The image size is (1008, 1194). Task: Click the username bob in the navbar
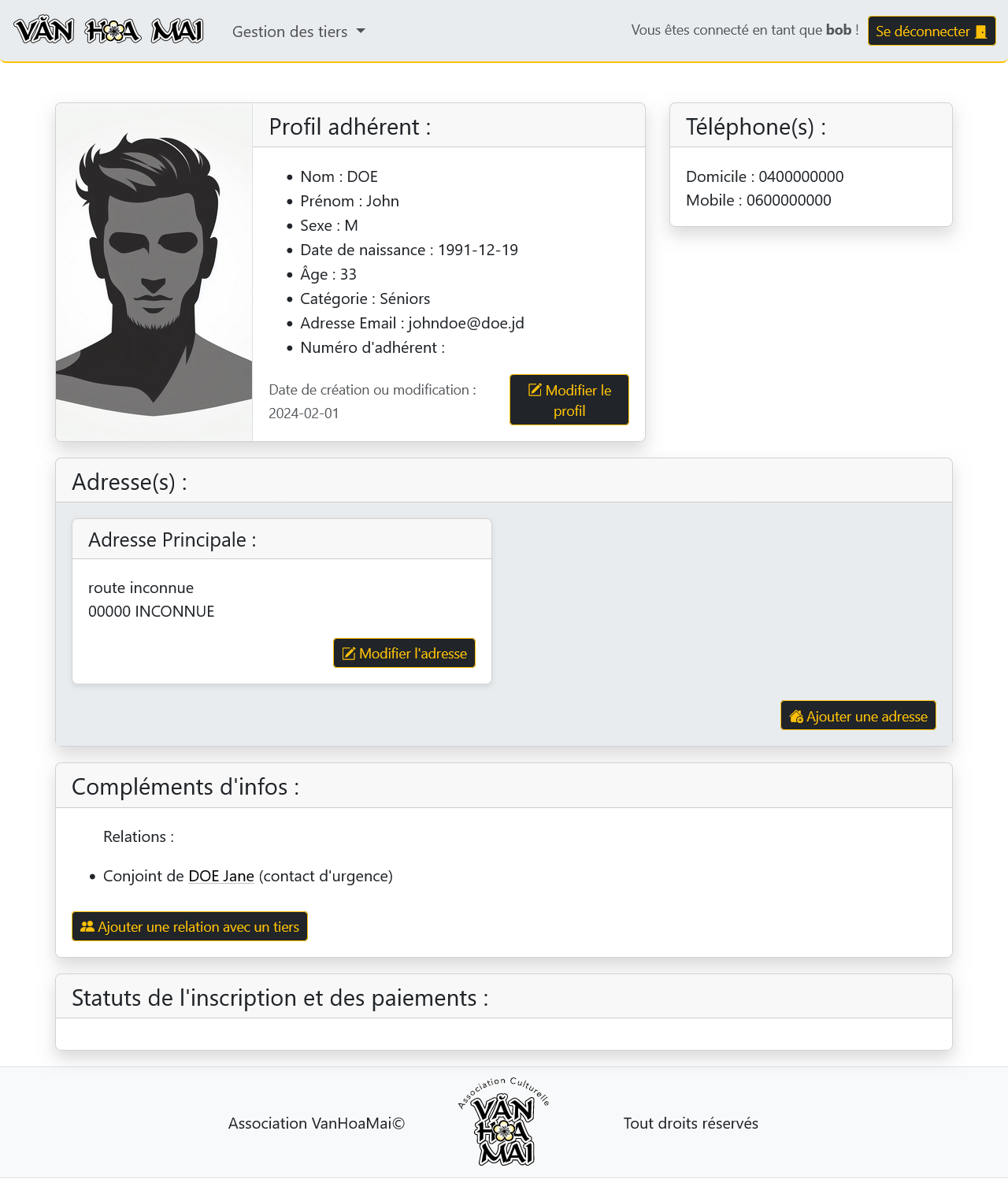838,30
